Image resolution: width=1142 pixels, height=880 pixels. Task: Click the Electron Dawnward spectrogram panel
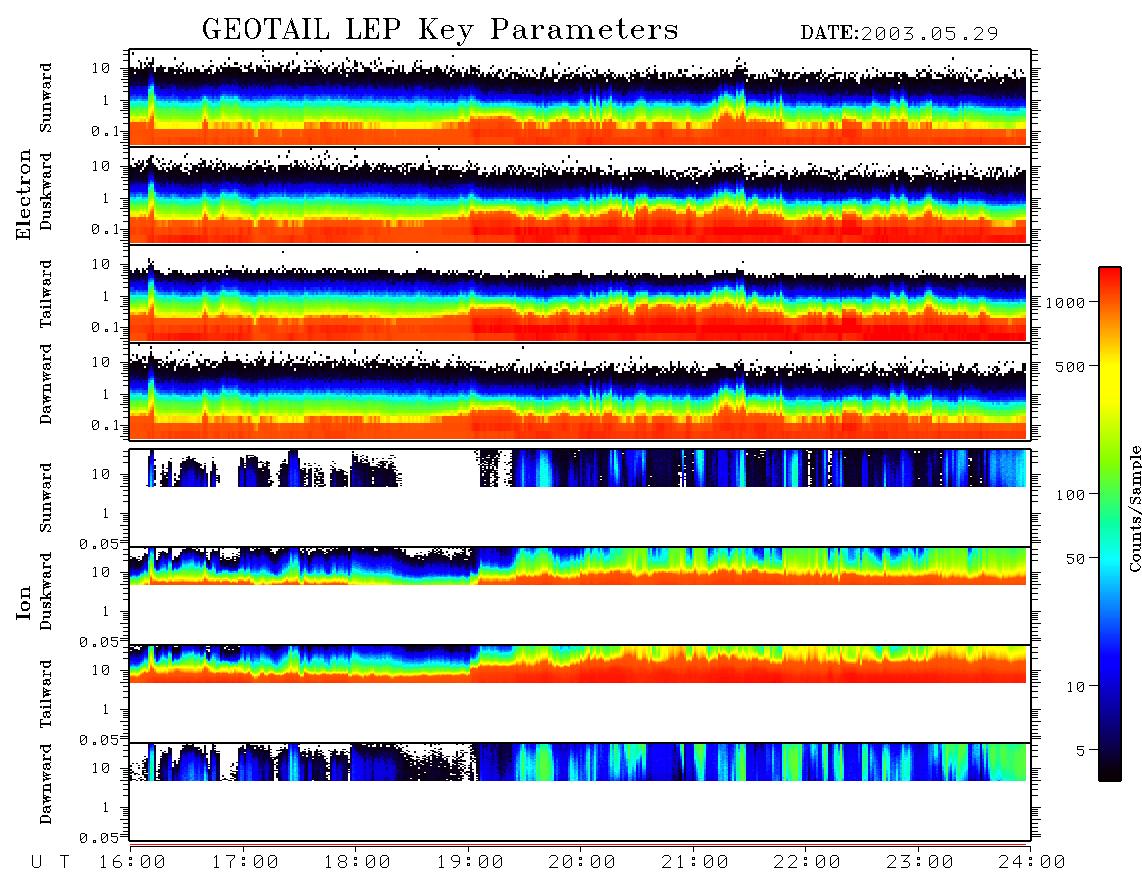[580, 391]
